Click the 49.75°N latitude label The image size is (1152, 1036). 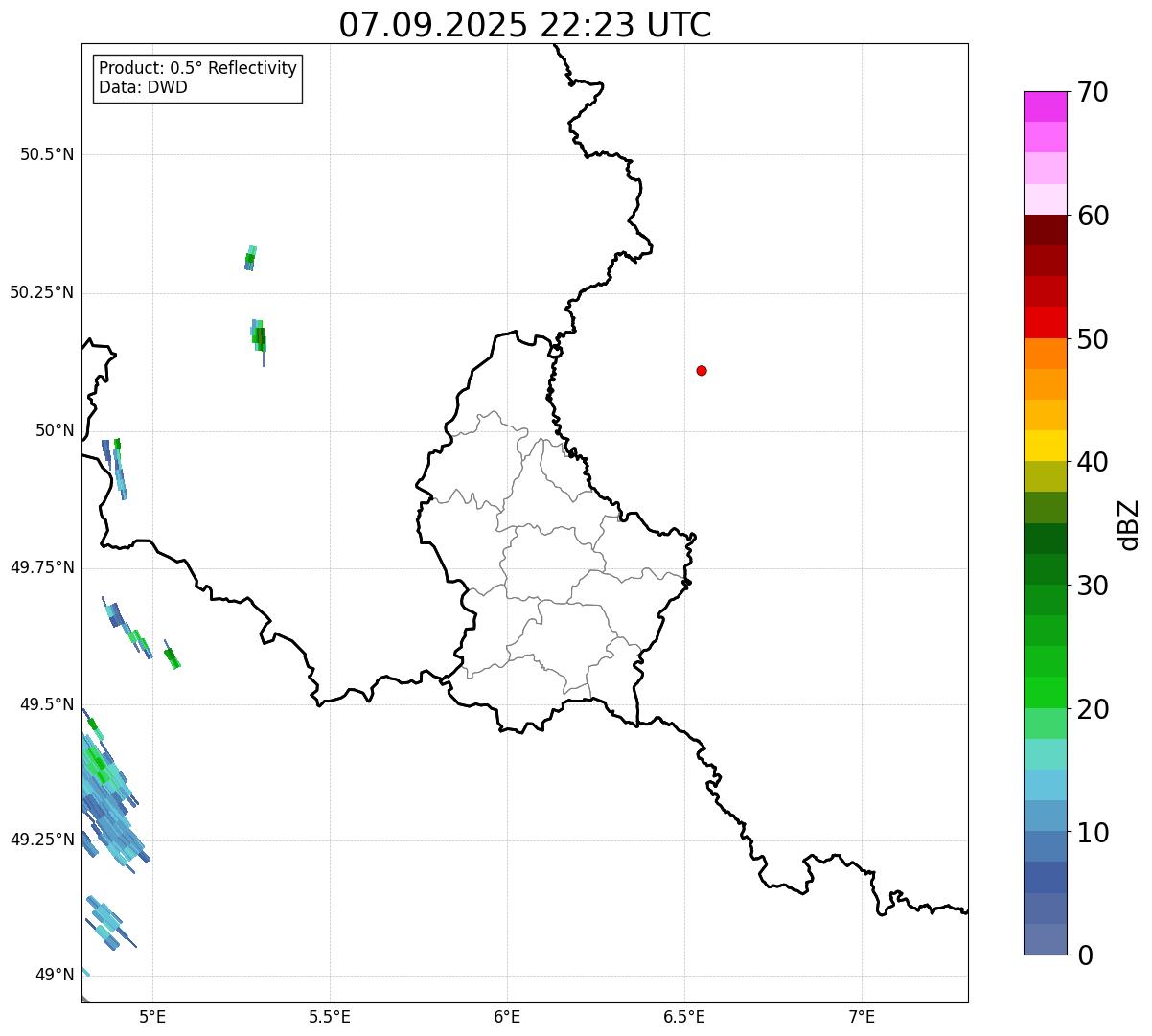[41, 567]
